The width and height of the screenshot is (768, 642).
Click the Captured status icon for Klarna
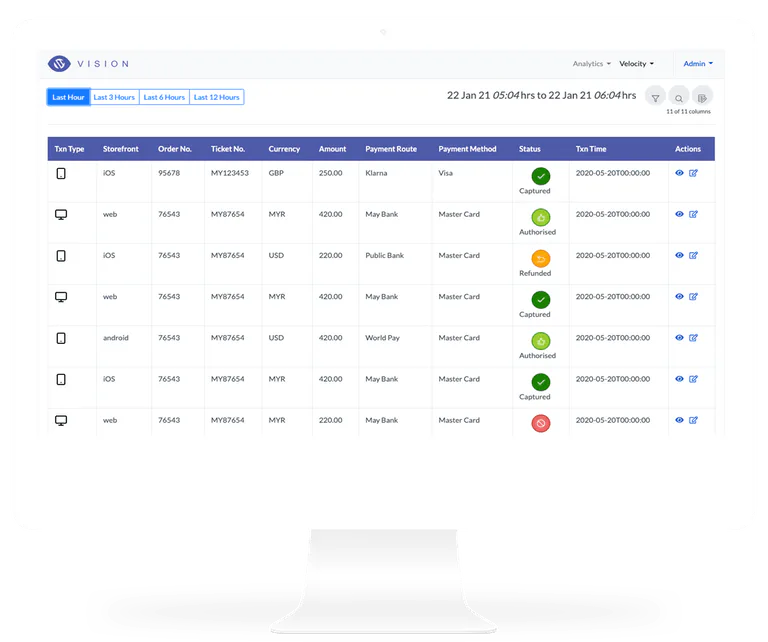tap(541, 176)
